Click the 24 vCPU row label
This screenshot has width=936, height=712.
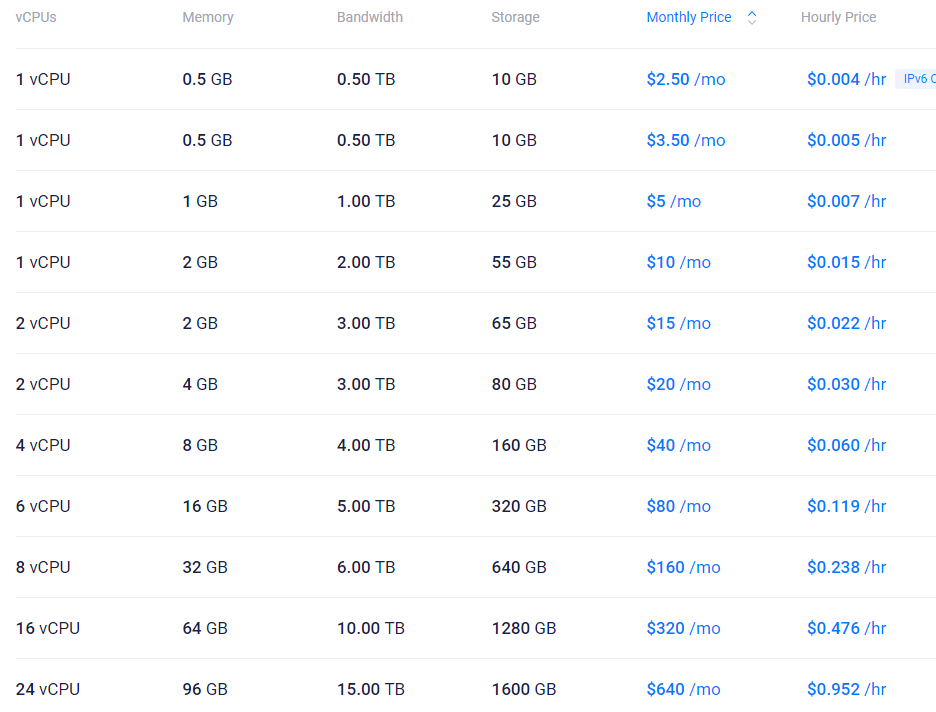coord(48,689)
